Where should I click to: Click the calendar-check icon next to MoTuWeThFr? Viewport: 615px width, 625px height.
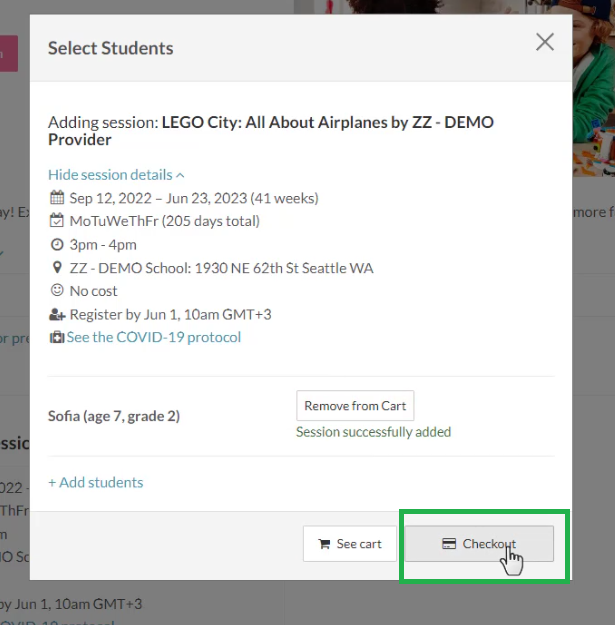pos(56,221)
